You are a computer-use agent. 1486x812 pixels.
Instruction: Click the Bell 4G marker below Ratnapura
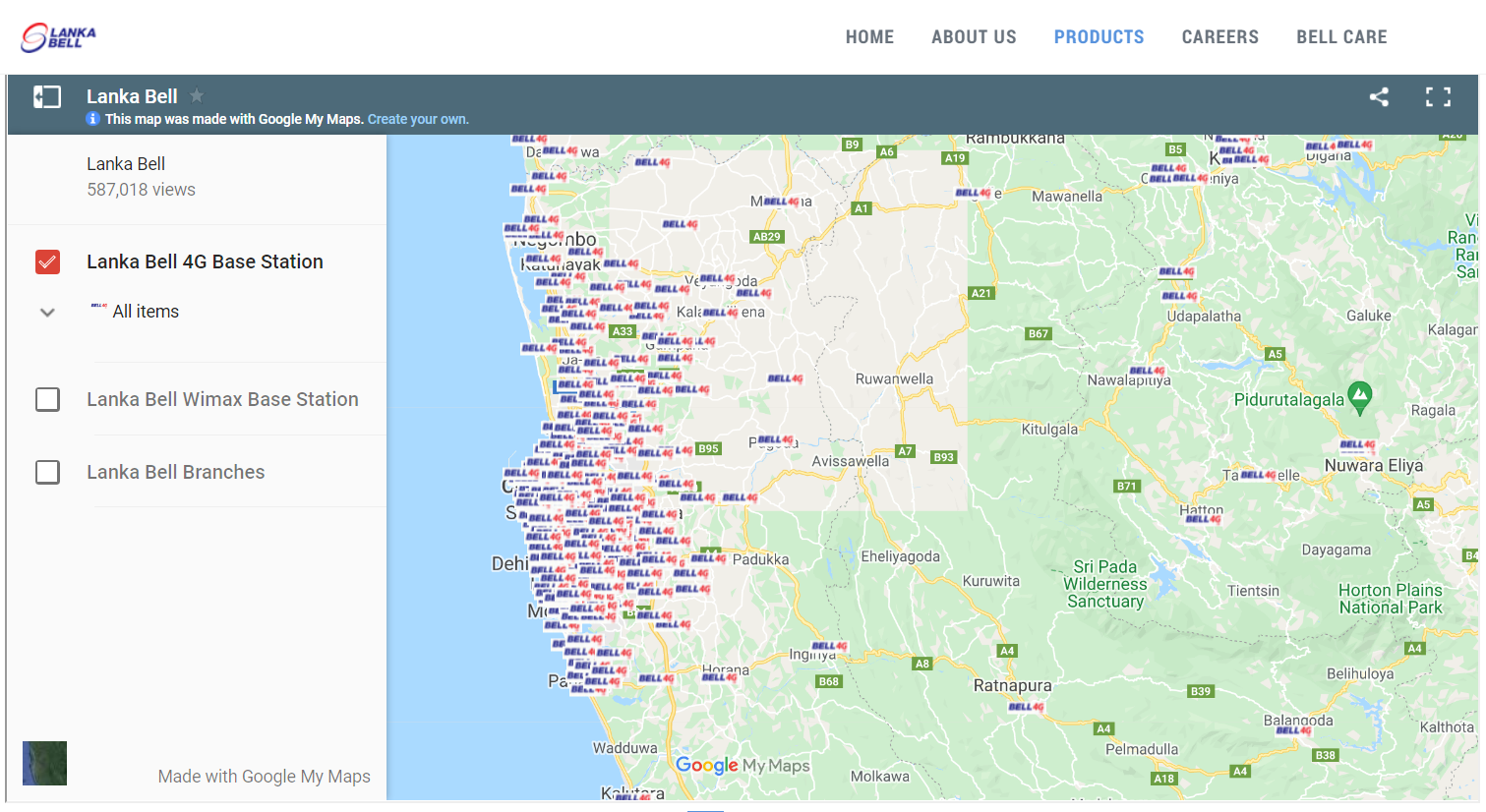point(1026,707)
